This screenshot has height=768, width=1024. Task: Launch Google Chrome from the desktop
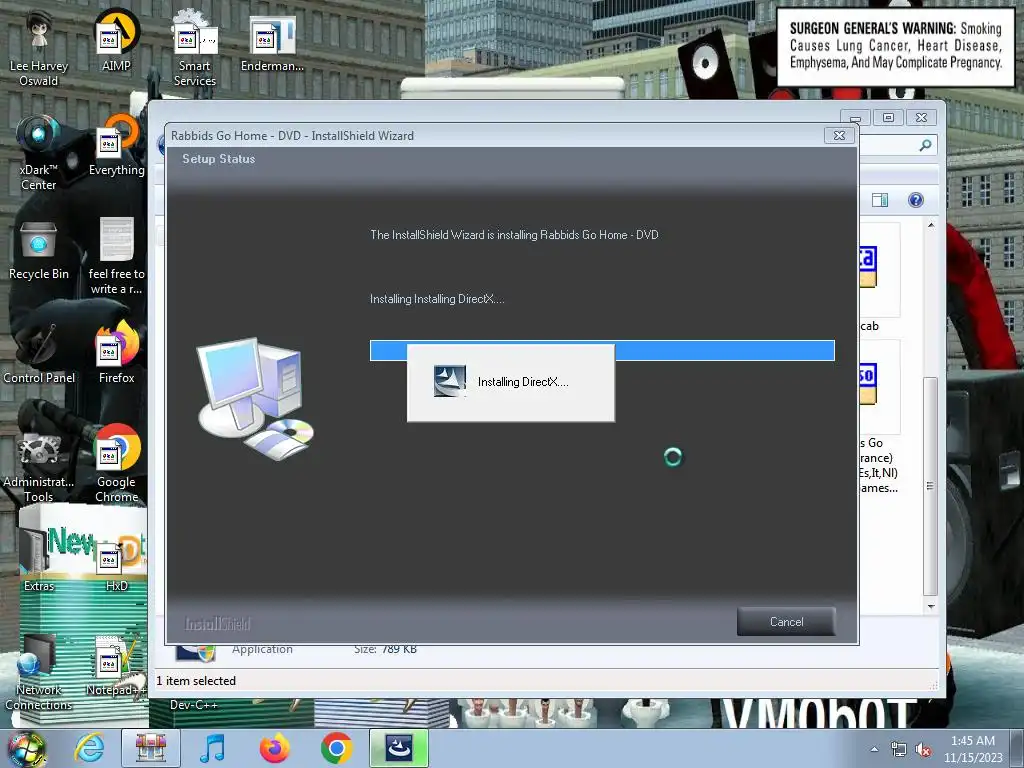click(x=116, y=464)
